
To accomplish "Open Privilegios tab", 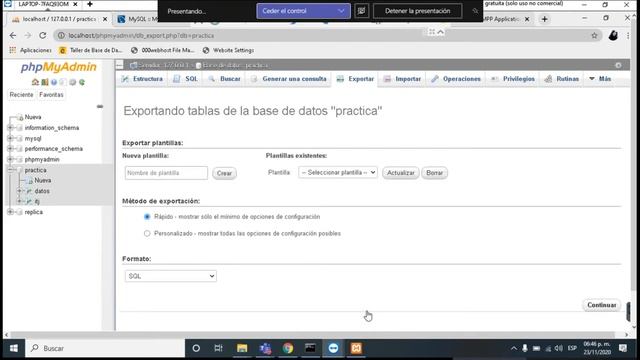I will pos(513,79).
